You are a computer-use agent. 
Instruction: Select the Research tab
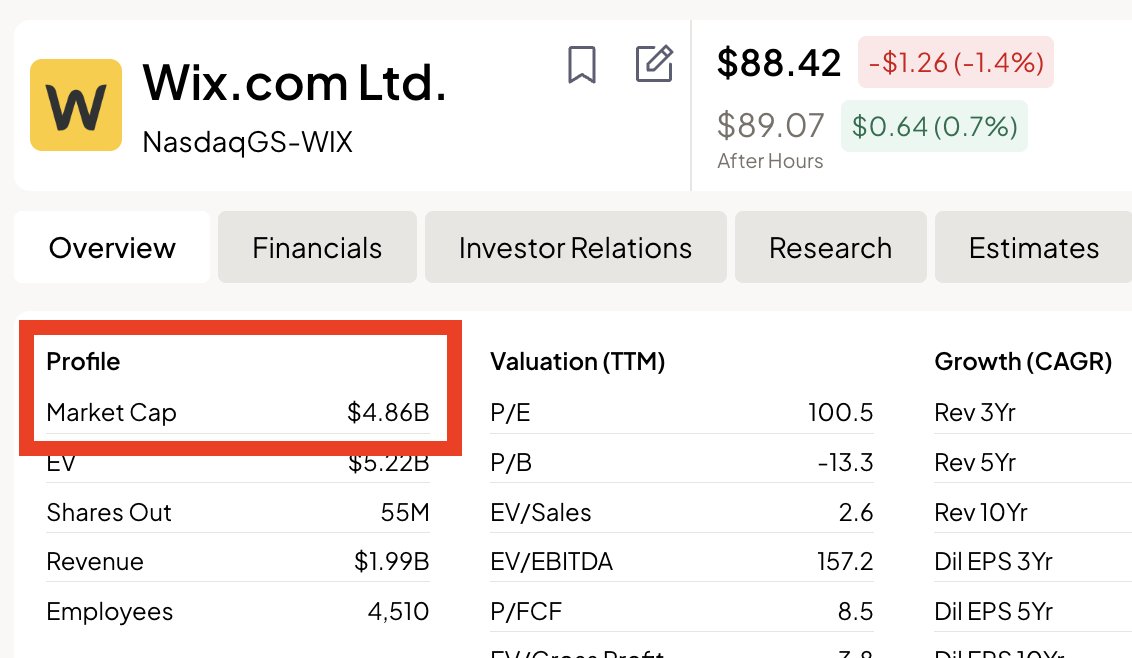830,247
